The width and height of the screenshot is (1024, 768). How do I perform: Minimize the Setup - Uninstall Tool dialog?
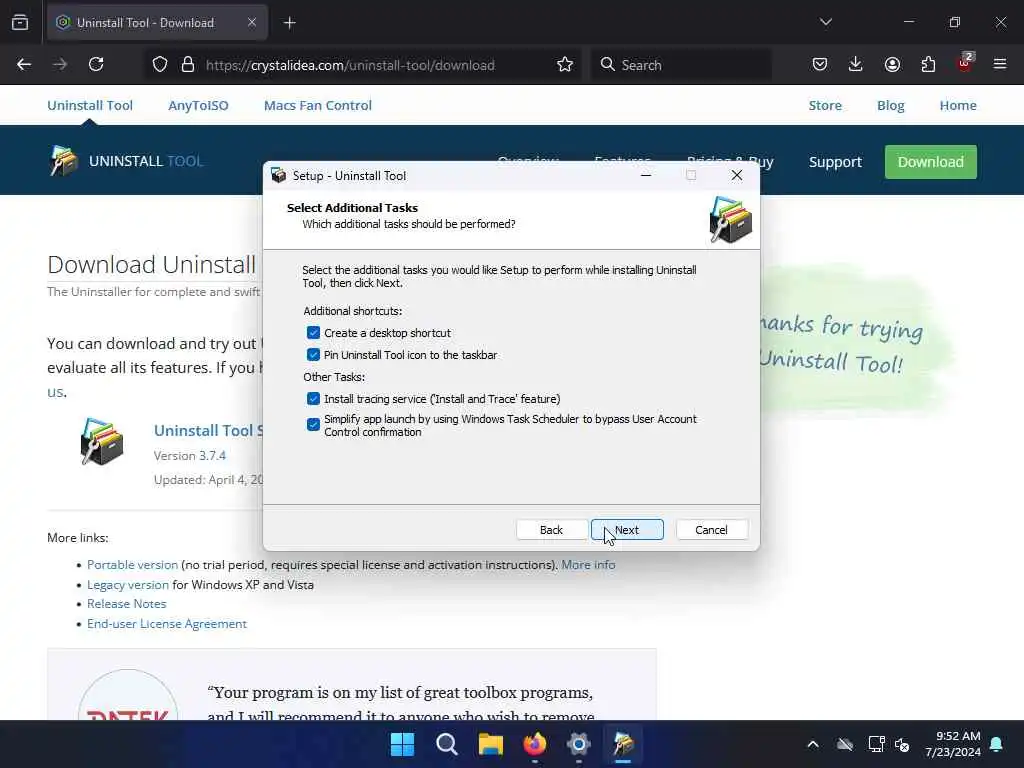[646, 175]
